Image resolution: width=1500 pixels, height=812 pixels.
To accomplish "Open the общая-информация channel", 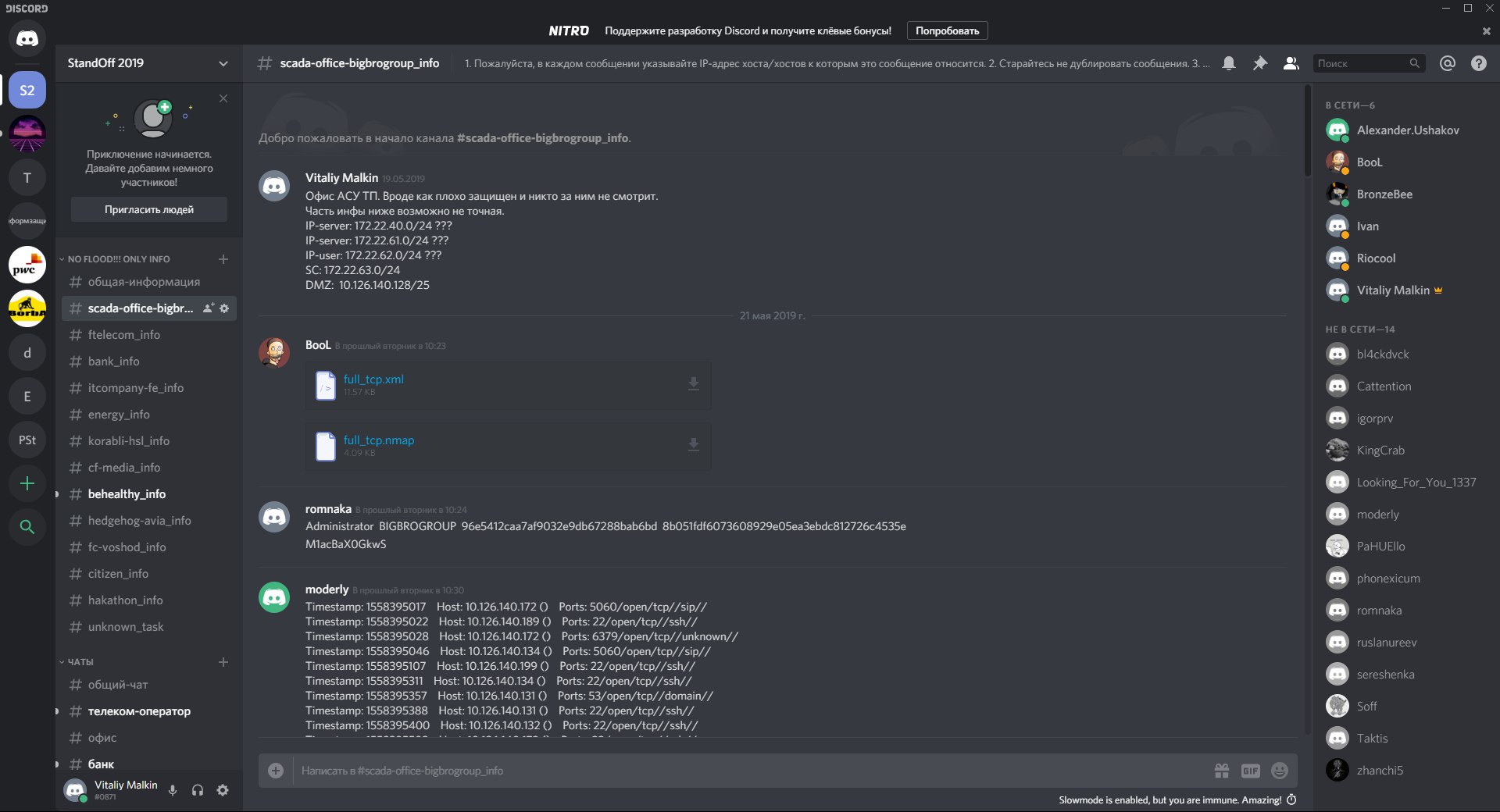I will pyautogui.click(x=148, y=282).
